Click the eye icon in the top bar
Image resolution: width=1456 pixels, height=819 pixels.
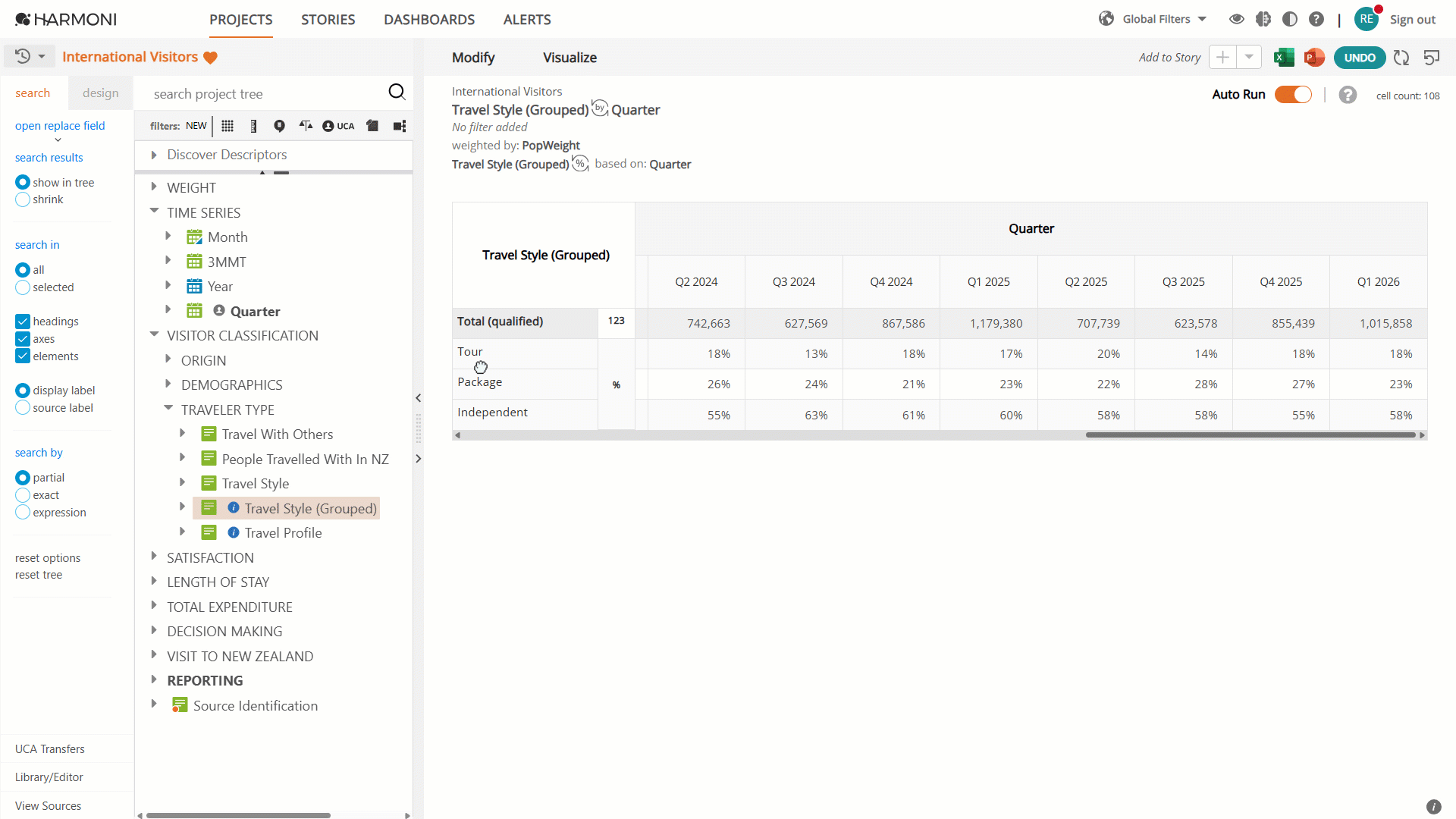(x=1237, y=19)
